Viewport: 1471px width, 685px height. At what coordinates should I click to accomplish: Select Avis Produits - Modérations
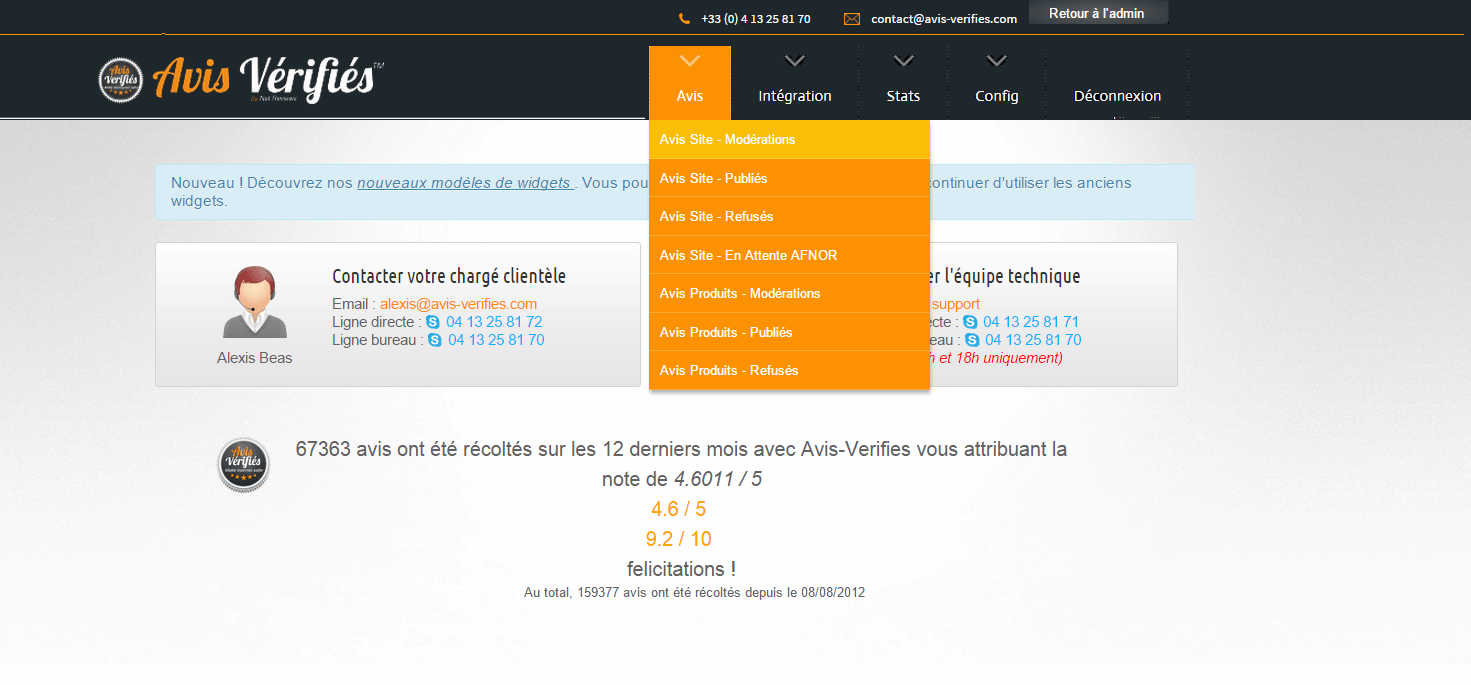(x=789, y=293)
